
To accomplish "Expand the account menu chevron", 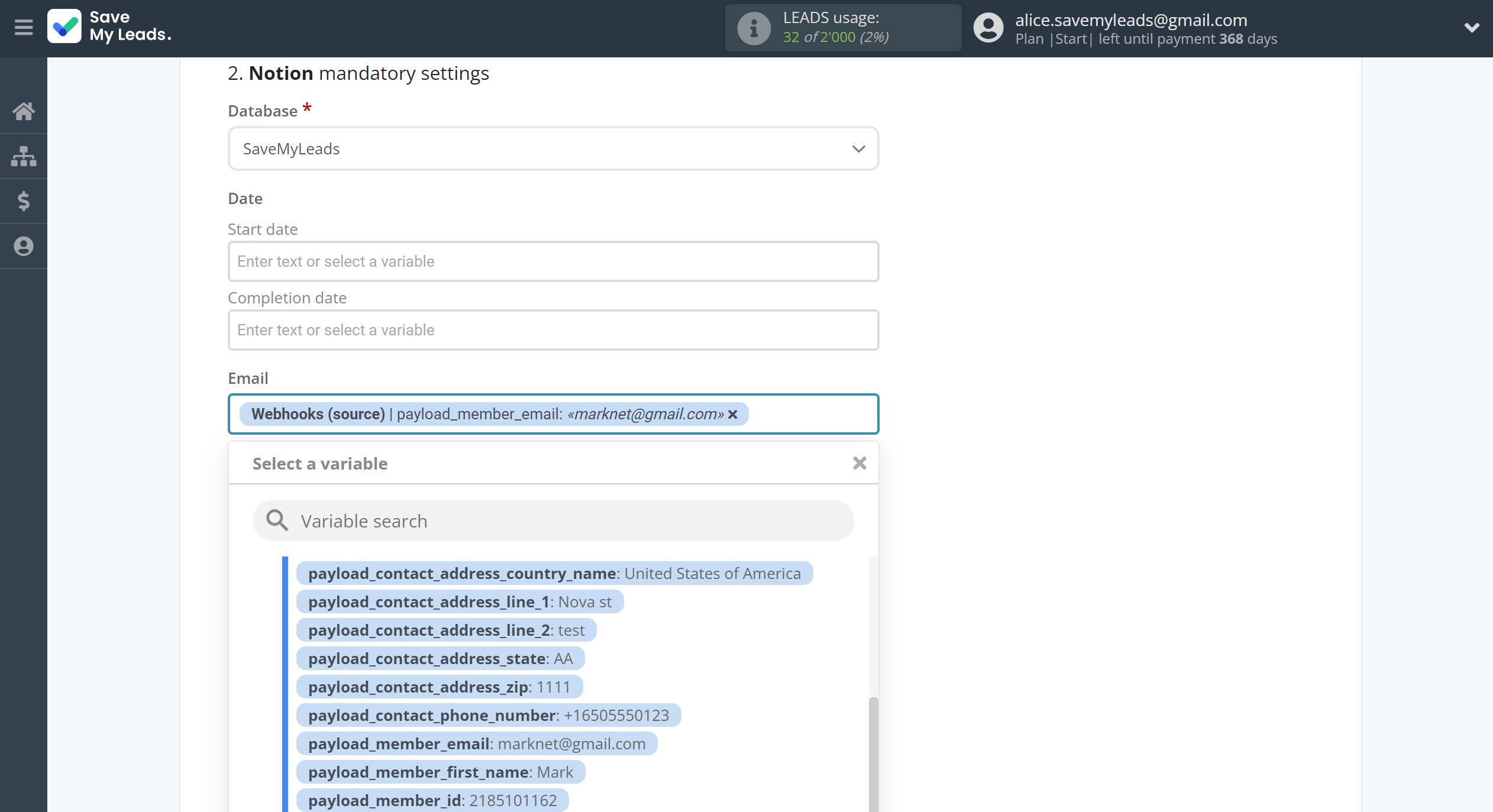I will (x=1472, y=27).
